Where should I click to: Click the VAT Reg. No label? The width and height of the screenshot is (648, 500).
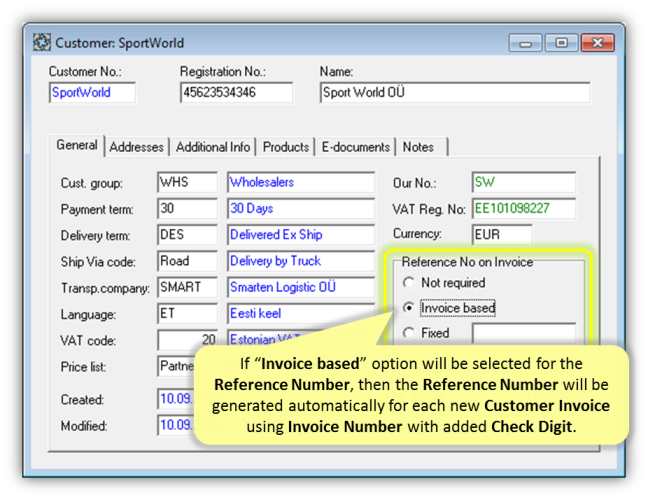click(429, 210)
